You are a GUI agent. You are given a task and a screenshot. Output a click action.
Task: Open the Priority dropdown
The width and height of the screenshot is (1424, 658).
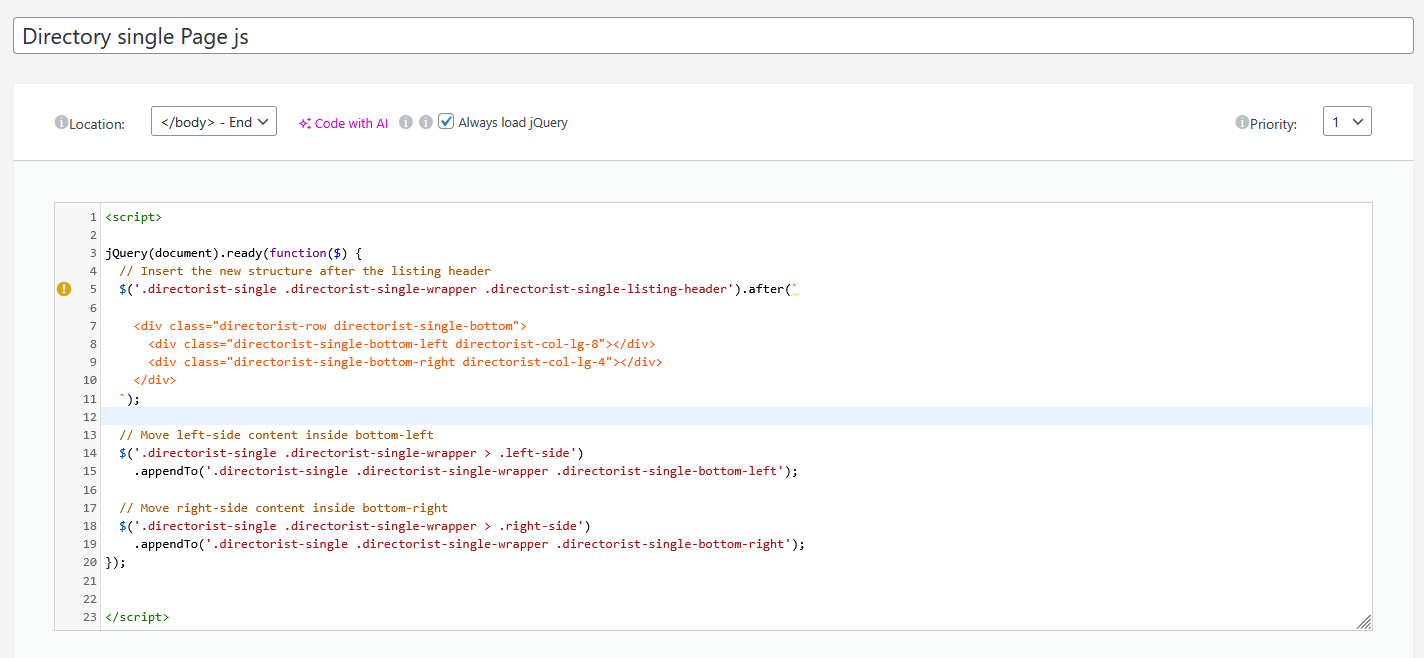[x=1347, y=122]
